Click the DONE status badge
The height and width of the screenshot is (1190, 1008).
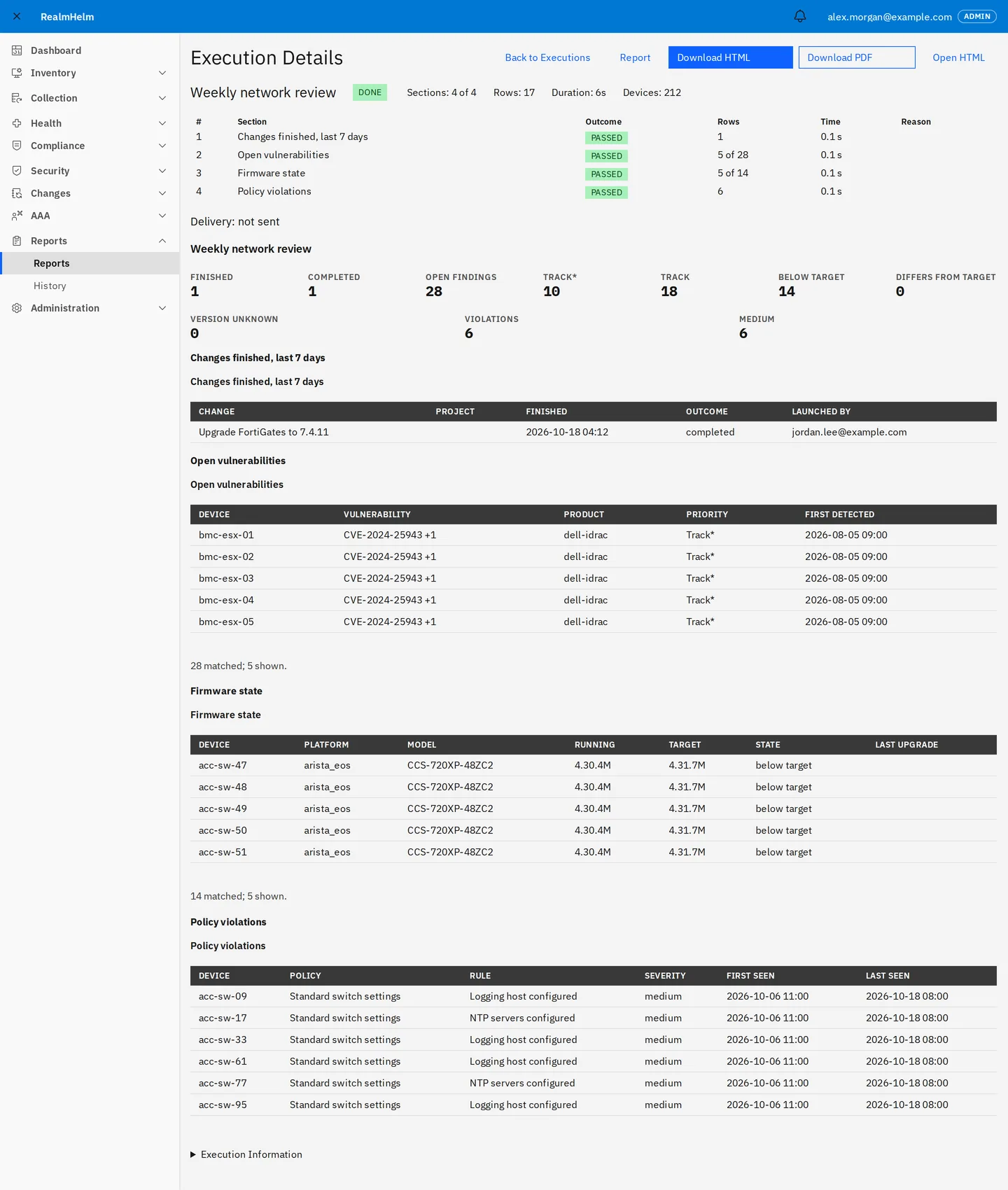click(x=370, y=92)
